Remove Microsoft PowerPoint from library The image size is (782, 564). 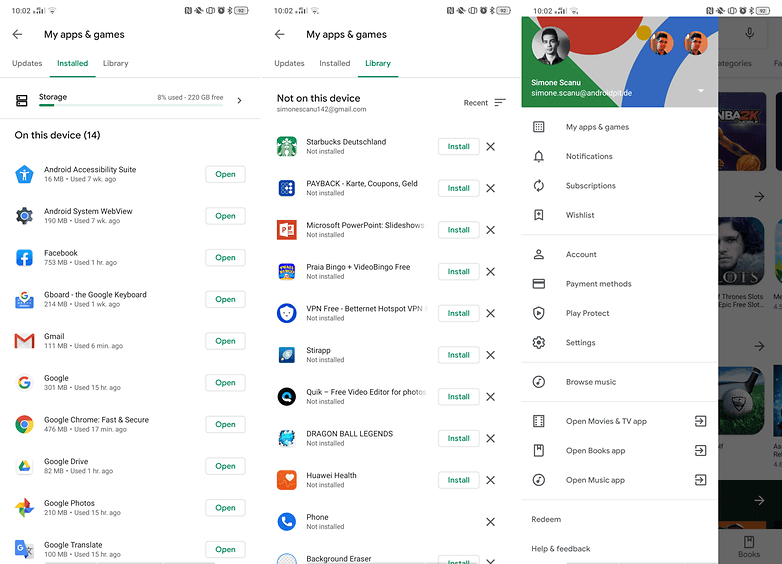(491, 230)
